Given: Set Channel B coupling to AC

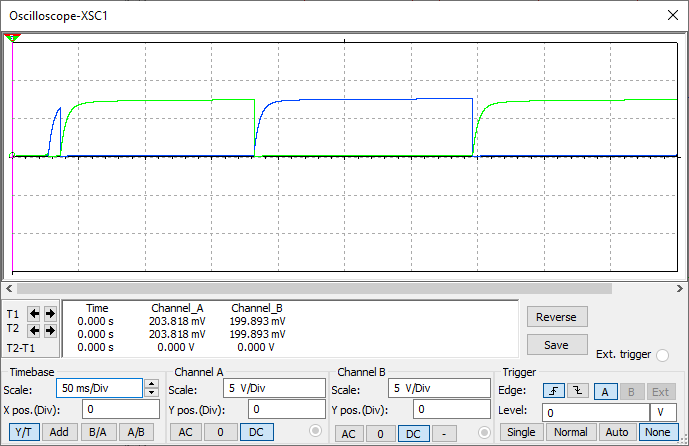Looking at the screenshot, I should click(348, 434).
